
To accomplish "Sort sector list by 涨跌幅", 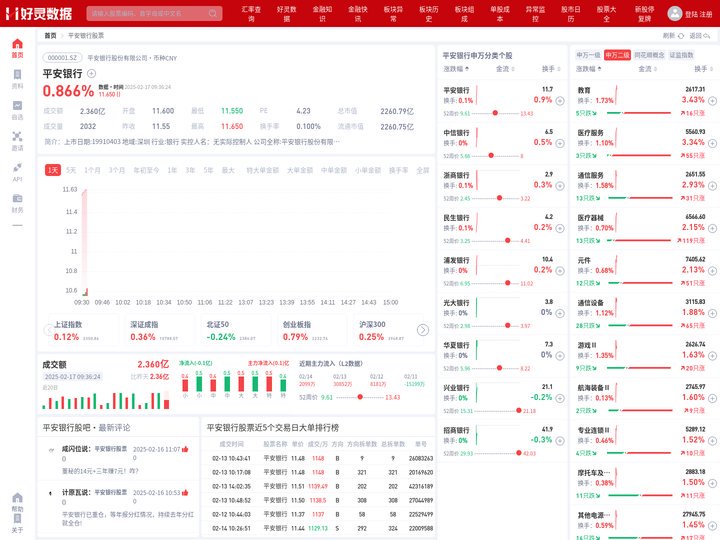I will coord(589,69).
